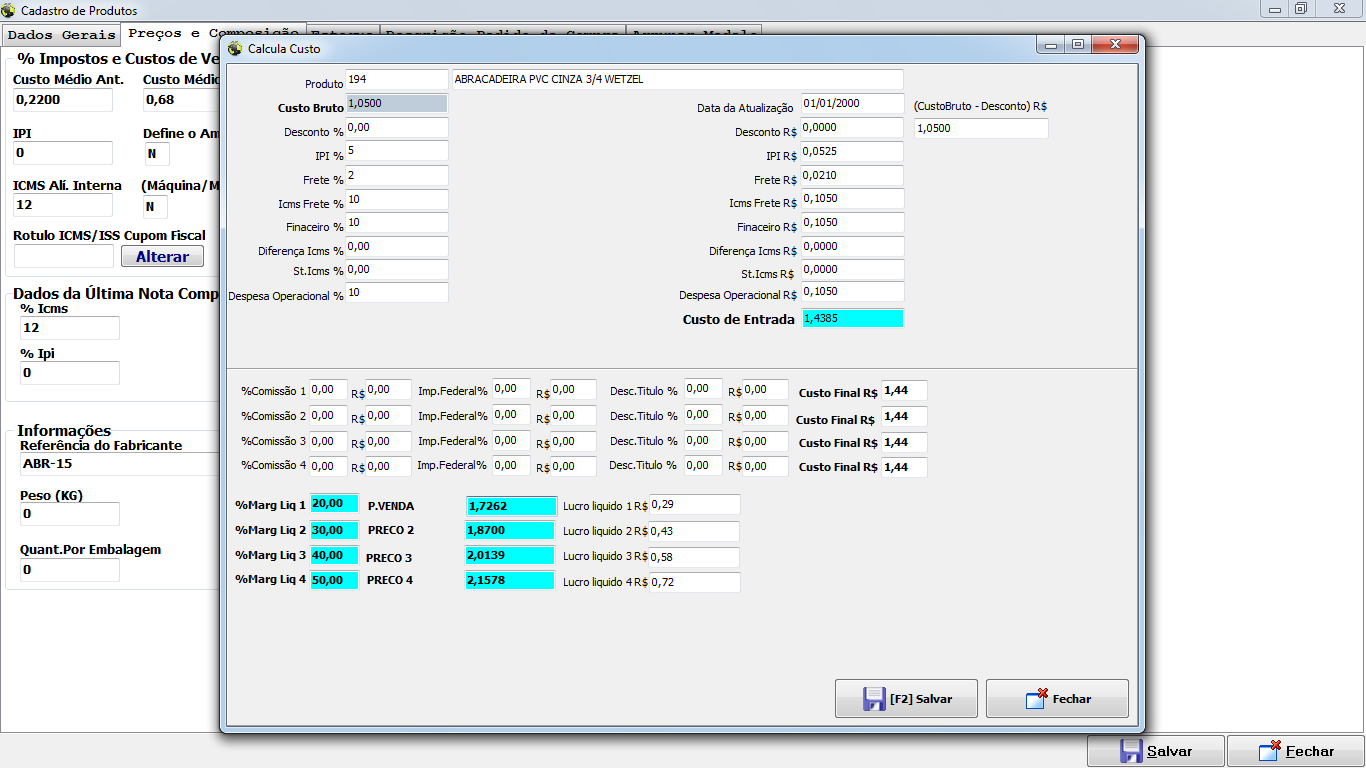The height and width of the screenshot is (768, 1366).
Task: Click the ICMS Alí. Interna field
Action: click(x=63, y=206)
